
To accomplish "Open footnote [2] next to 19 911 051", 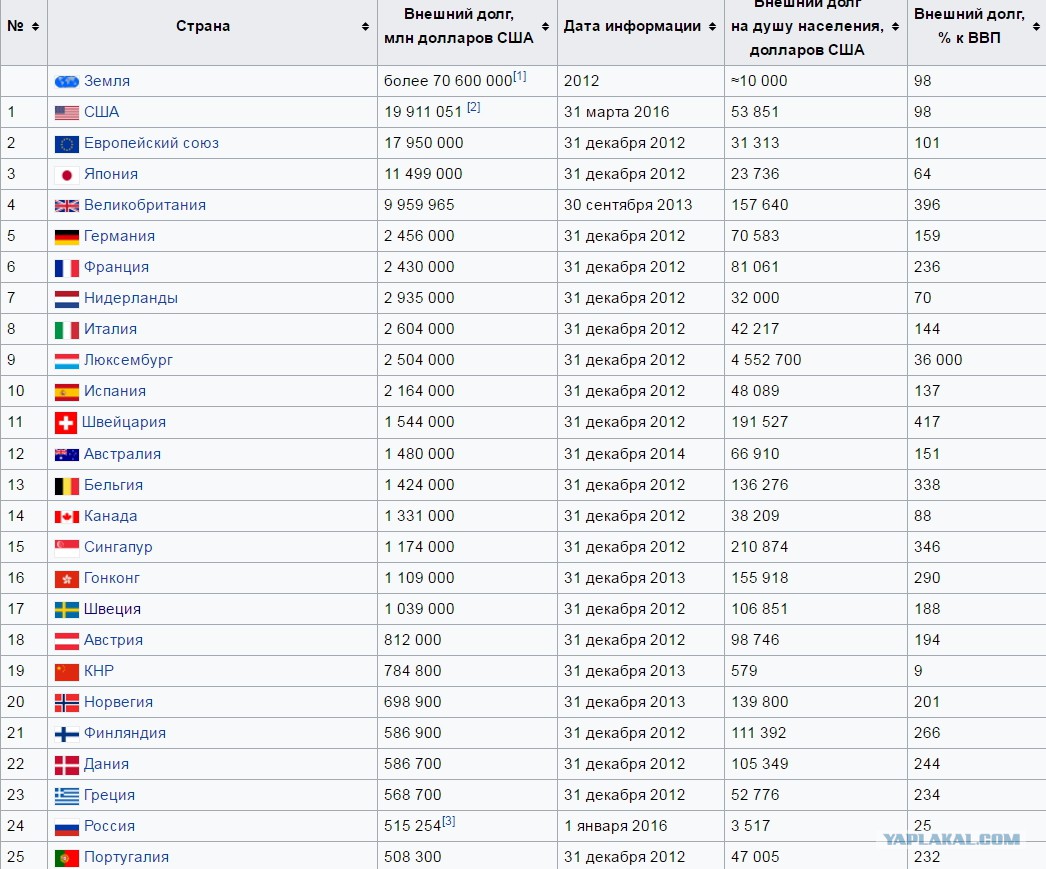I will pyautogui.click(x=474, y=107).
